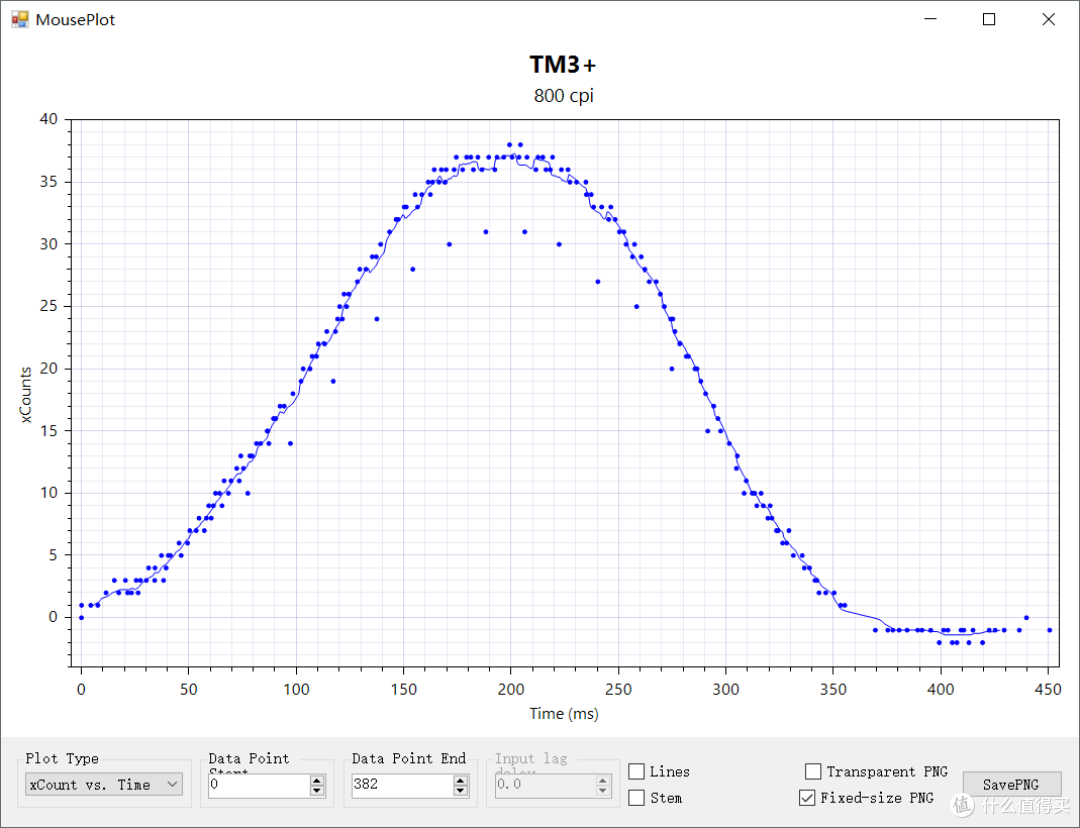Click the Data Point Start input field
Image resolution: width=1080 pixels, height=828 pixels.
click(259, 785)
